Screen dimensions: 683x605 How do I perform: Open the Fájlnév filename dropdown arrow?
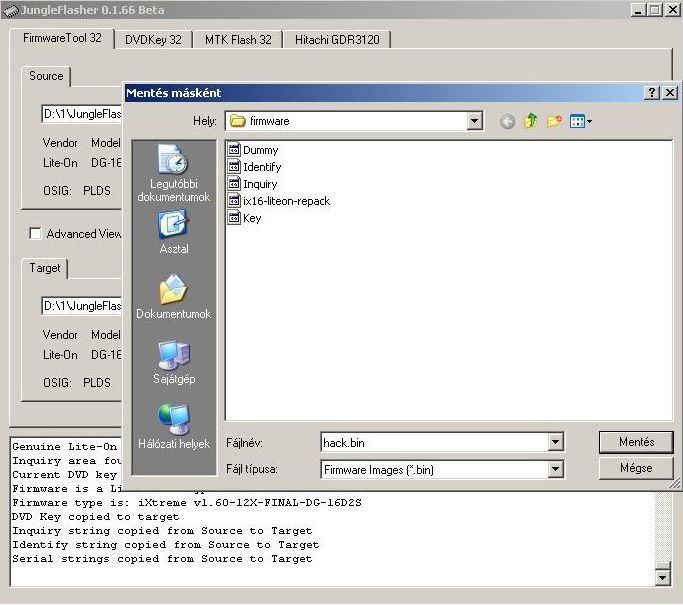click(x=556, y=442)
